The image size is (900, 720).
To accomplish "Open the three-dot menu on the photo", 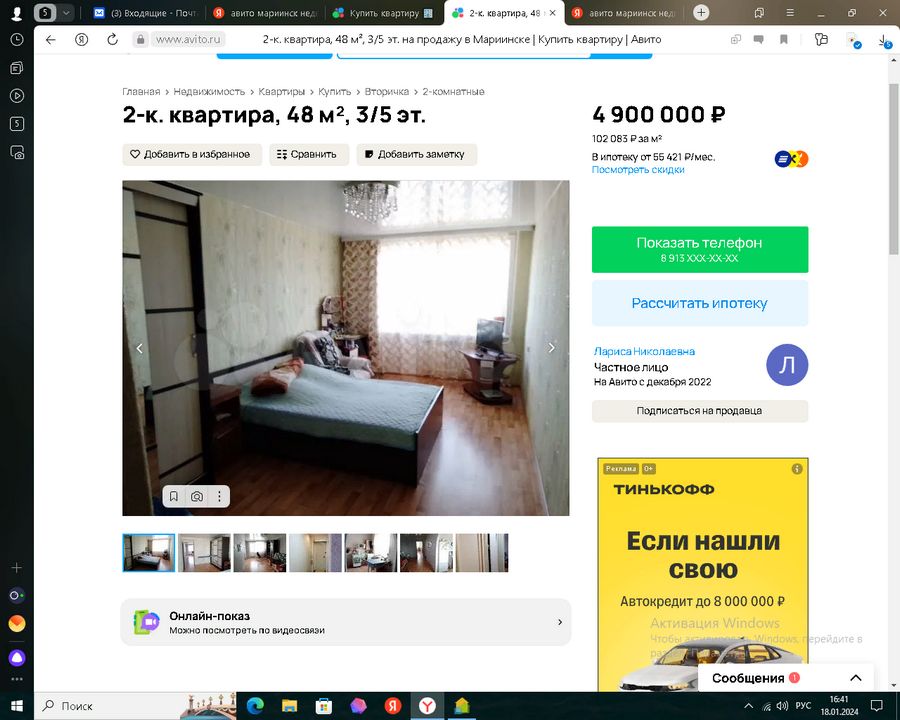I will (219, 496).
